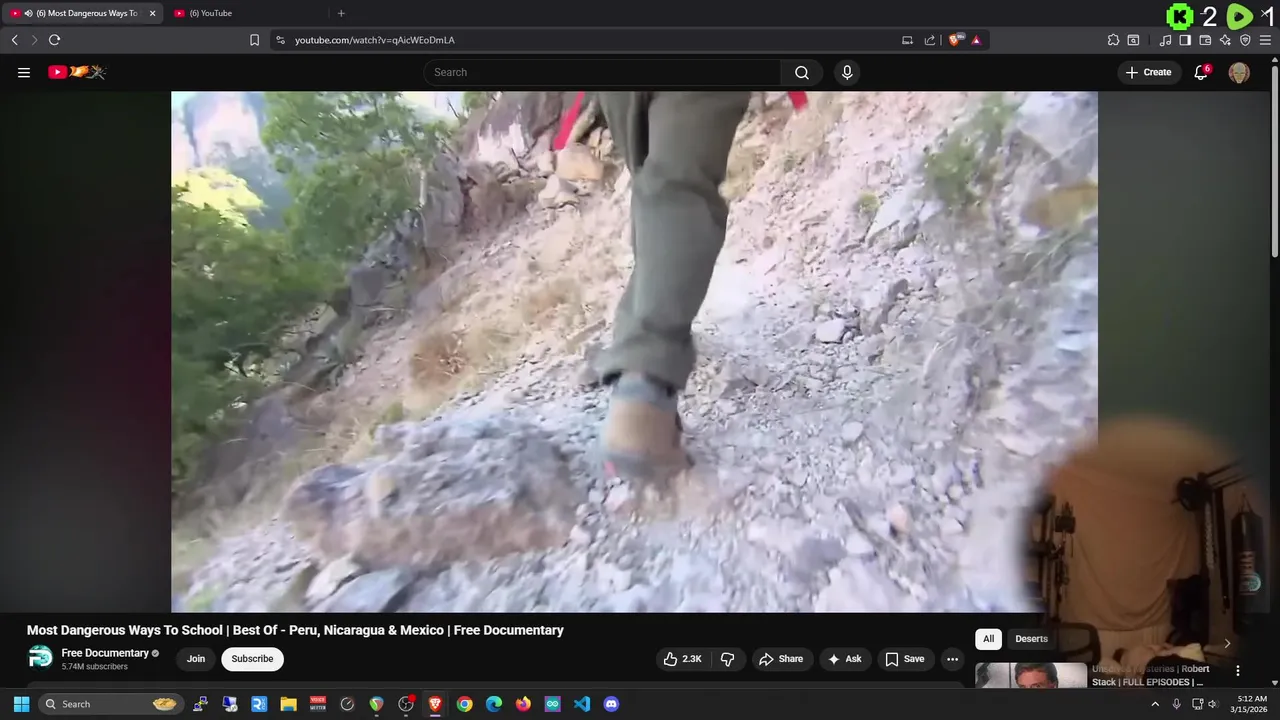Open the Free Documentary channel name link
Image resolution: width=1280 pixels, height=720 pixels.
(x=105, y=653)
